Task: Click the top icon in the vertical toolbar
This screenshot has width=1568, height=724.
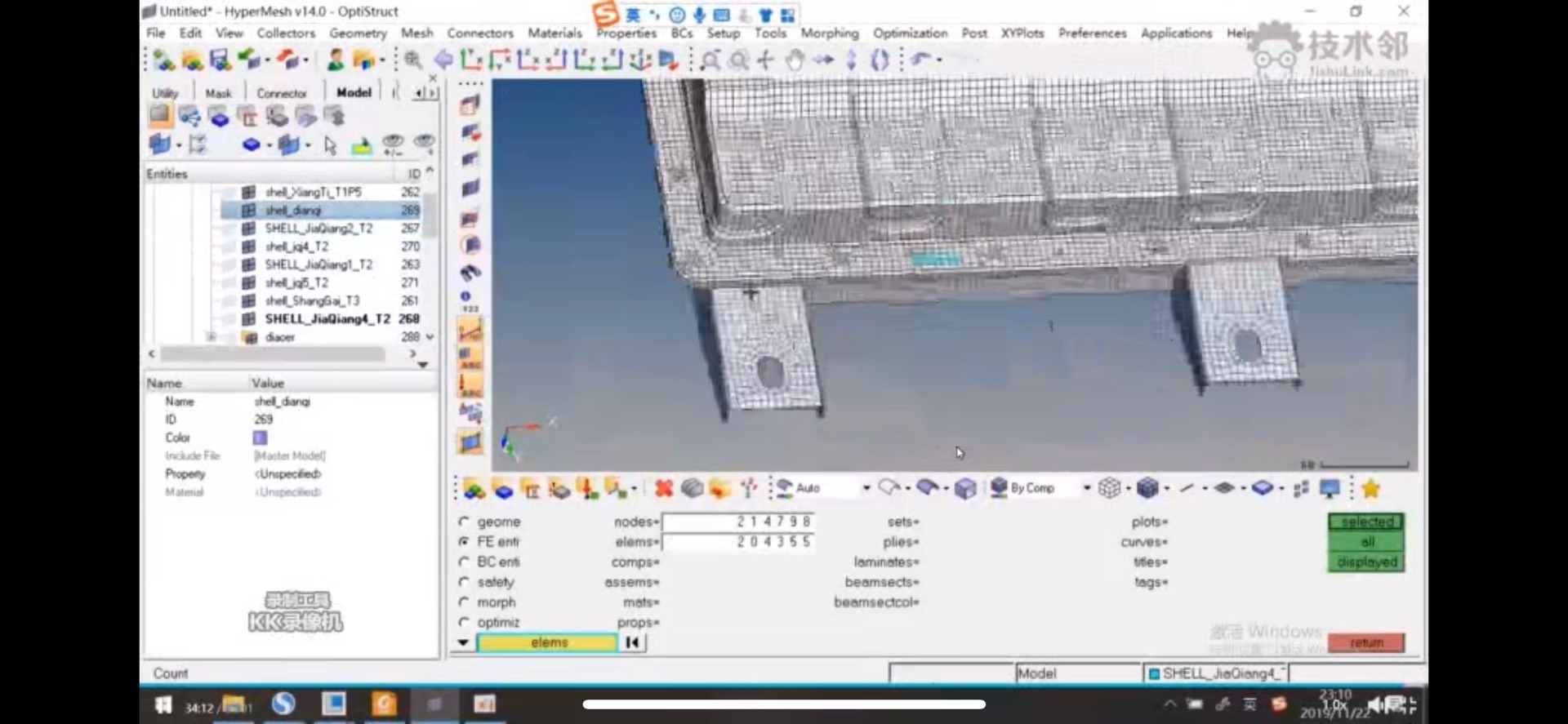Action: [x=470, y=105]
